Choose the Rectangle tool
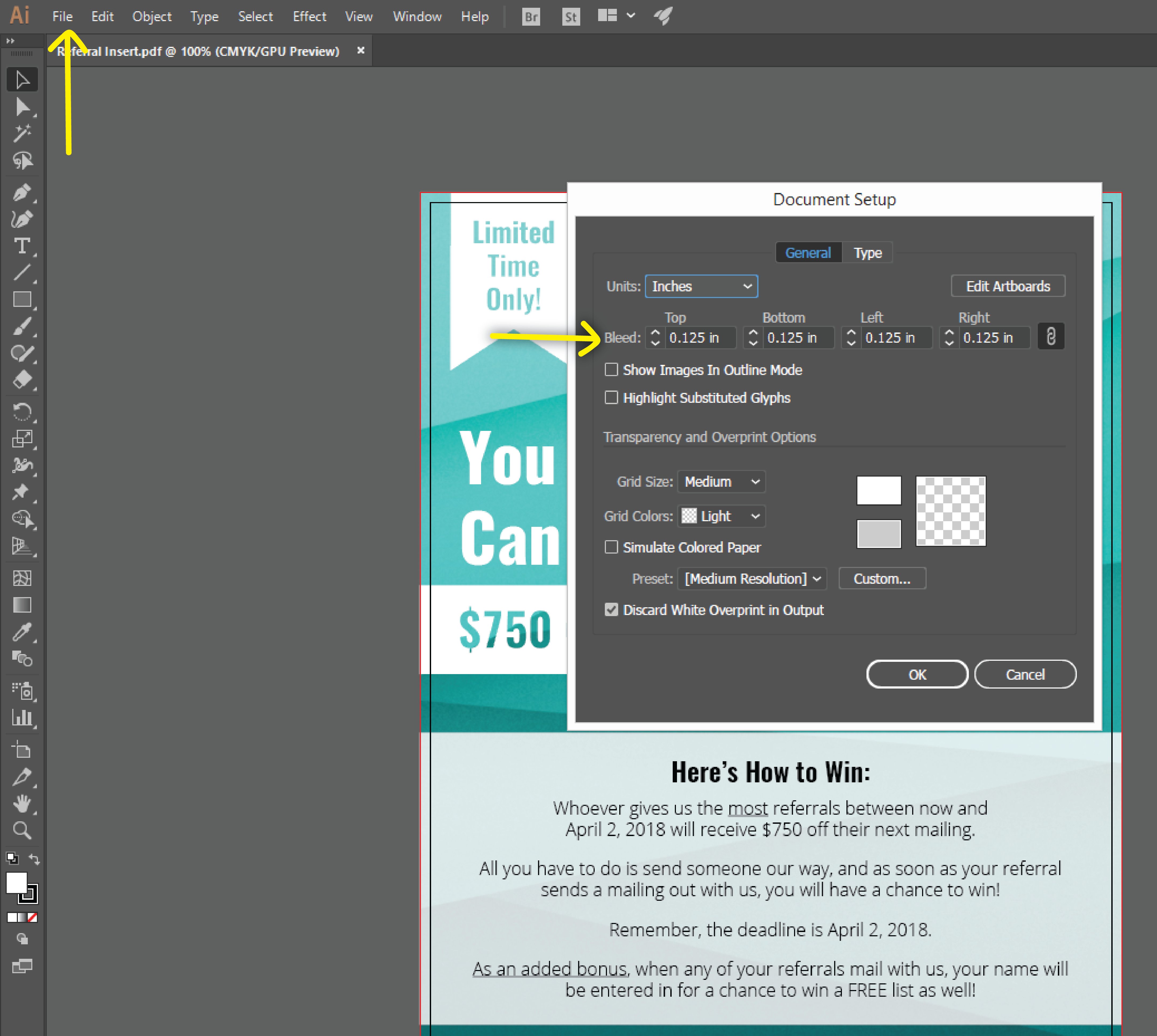Viewport: 1157px width, 1036px height. click(22, 299)
